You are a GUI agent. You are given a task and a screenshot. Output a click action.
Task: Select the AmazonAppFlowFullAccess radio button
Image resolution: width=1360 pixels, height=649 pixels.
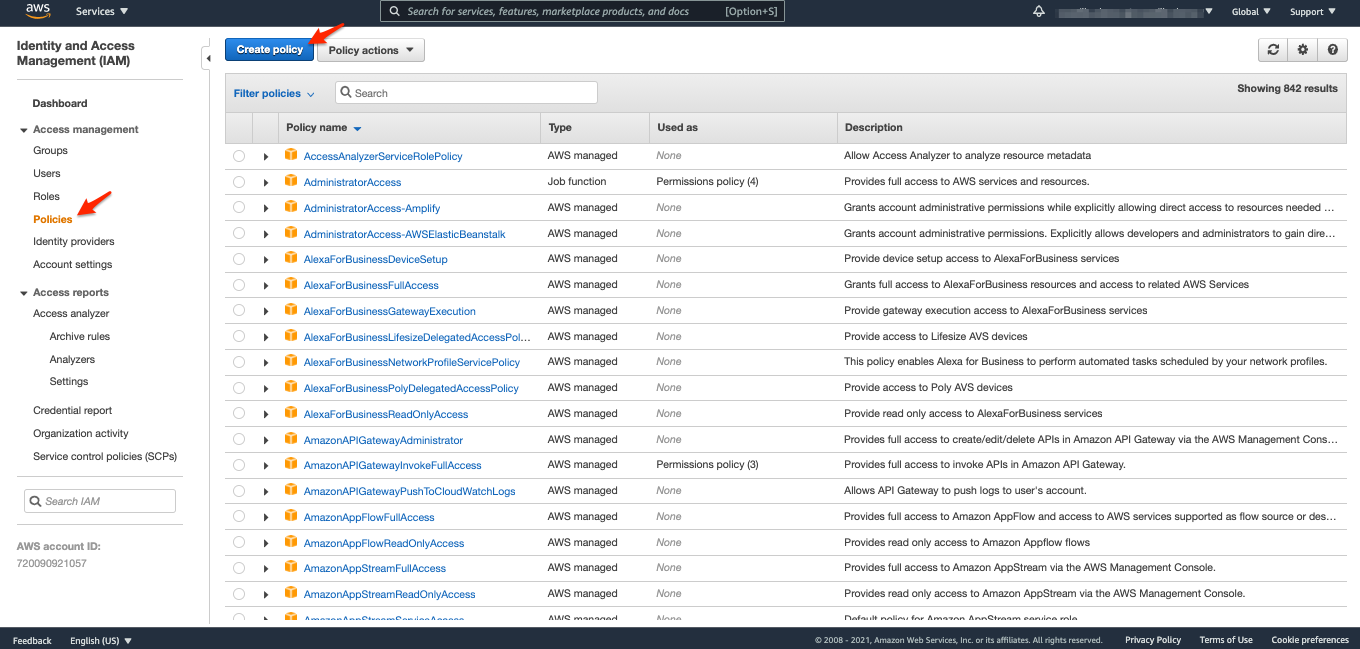[239, 517]
